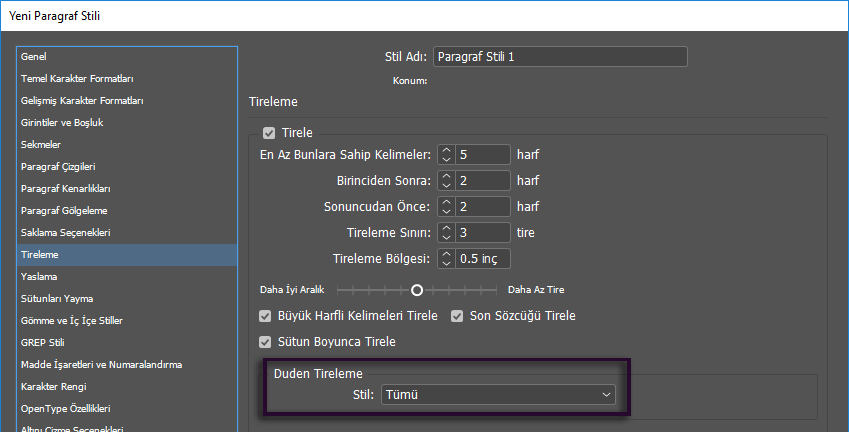Toggle the Tirele checkbox

pos(268,133)
